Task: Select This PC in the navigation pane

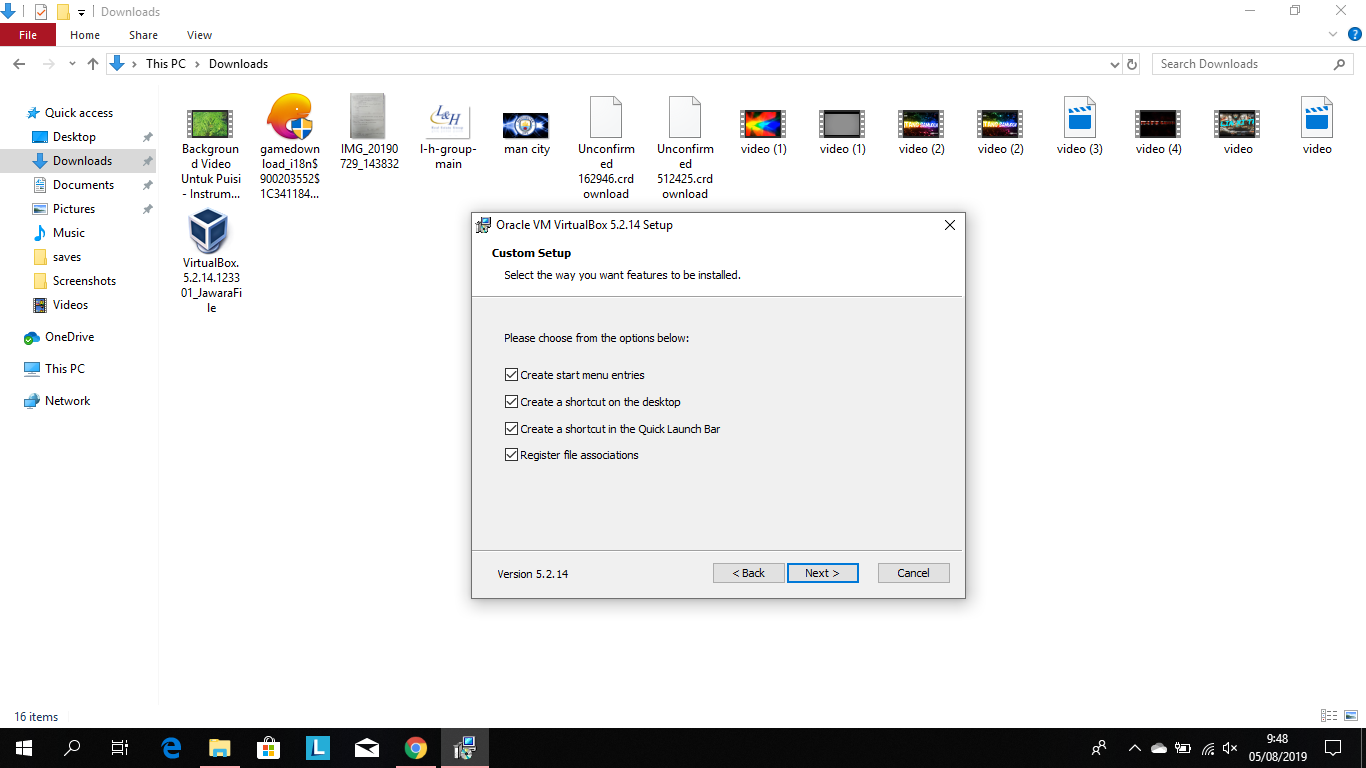Action: tap(65, 369)
